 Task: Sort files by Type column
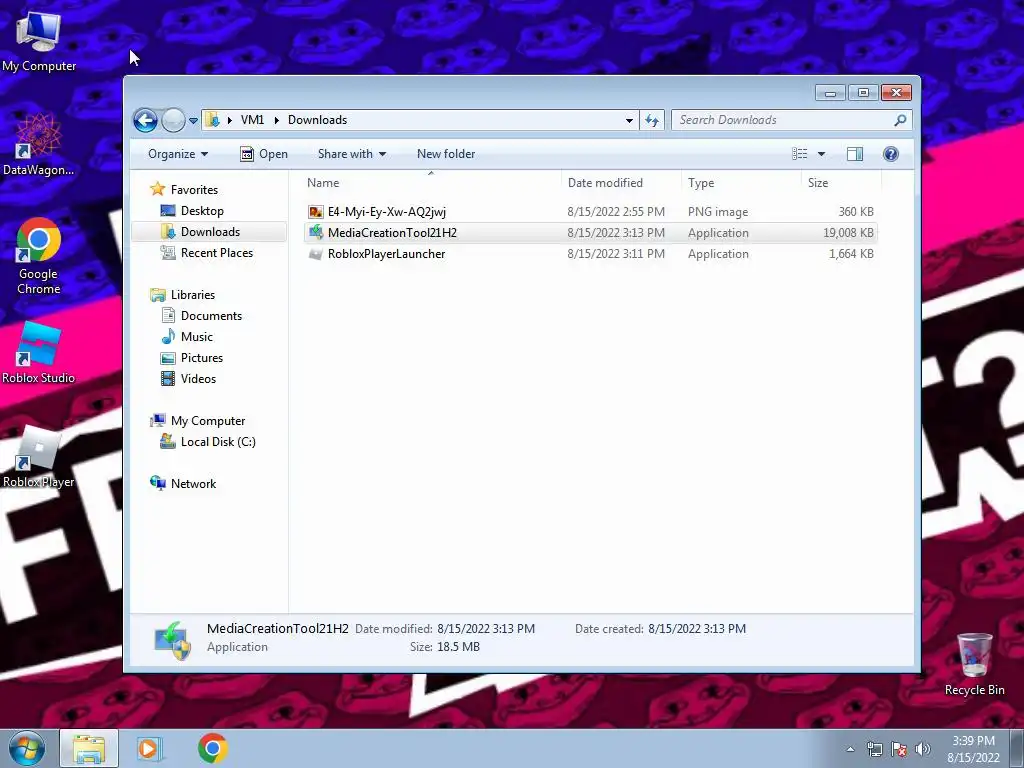[x=741, y=183]
